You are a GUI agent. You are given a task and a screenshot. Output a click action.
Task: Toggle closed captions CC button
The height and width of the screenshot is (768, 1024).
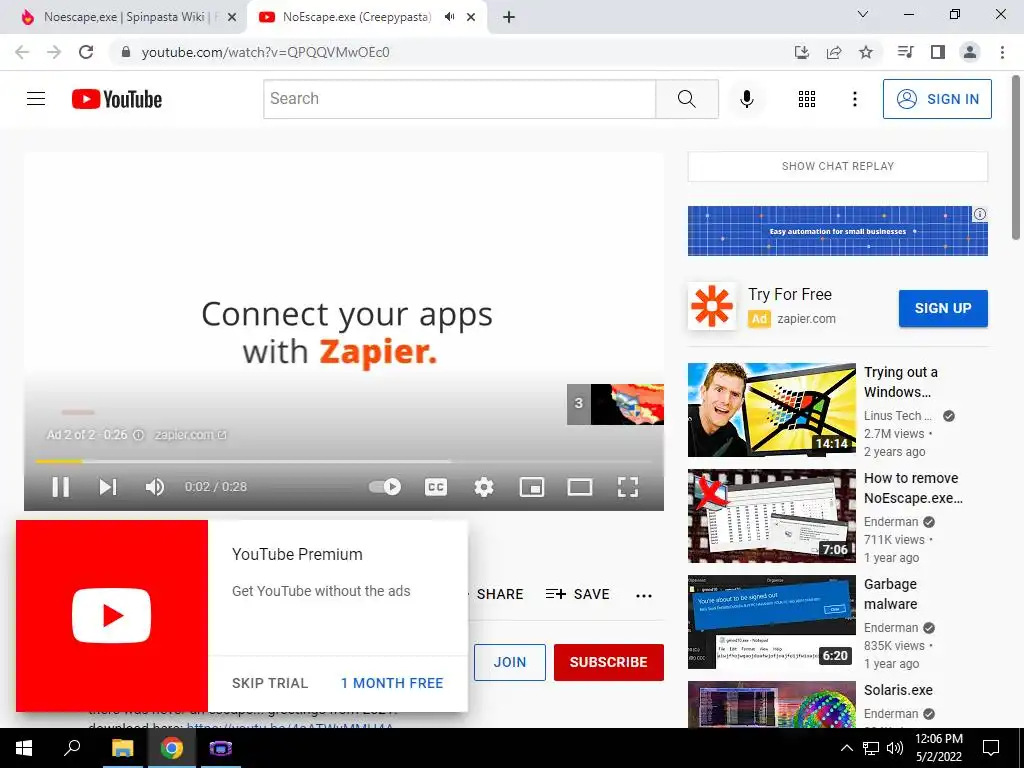point(436,487)
